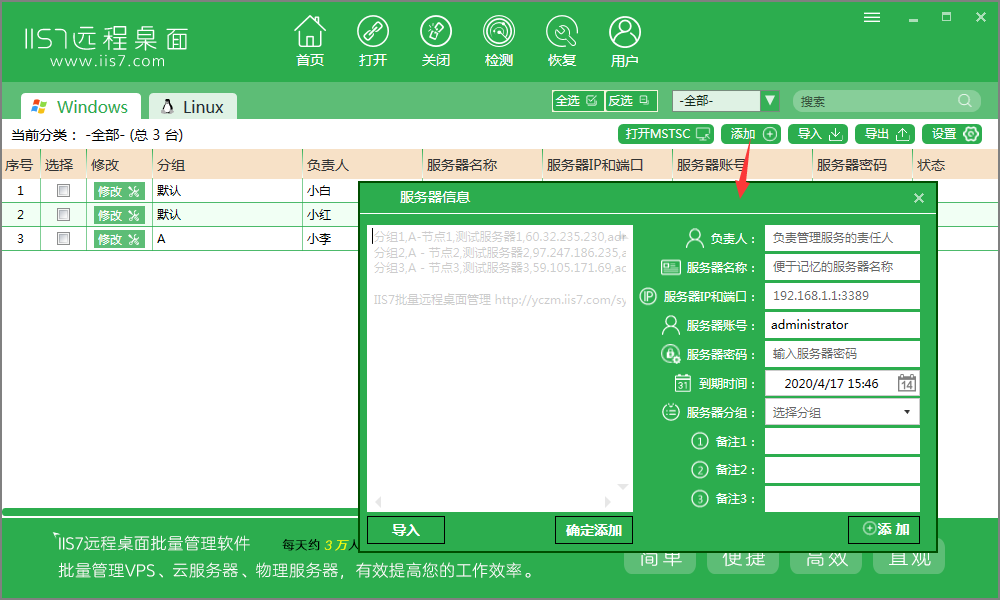
Task: Tick the checkbox in row 2
Action: [x=63, y=214]
